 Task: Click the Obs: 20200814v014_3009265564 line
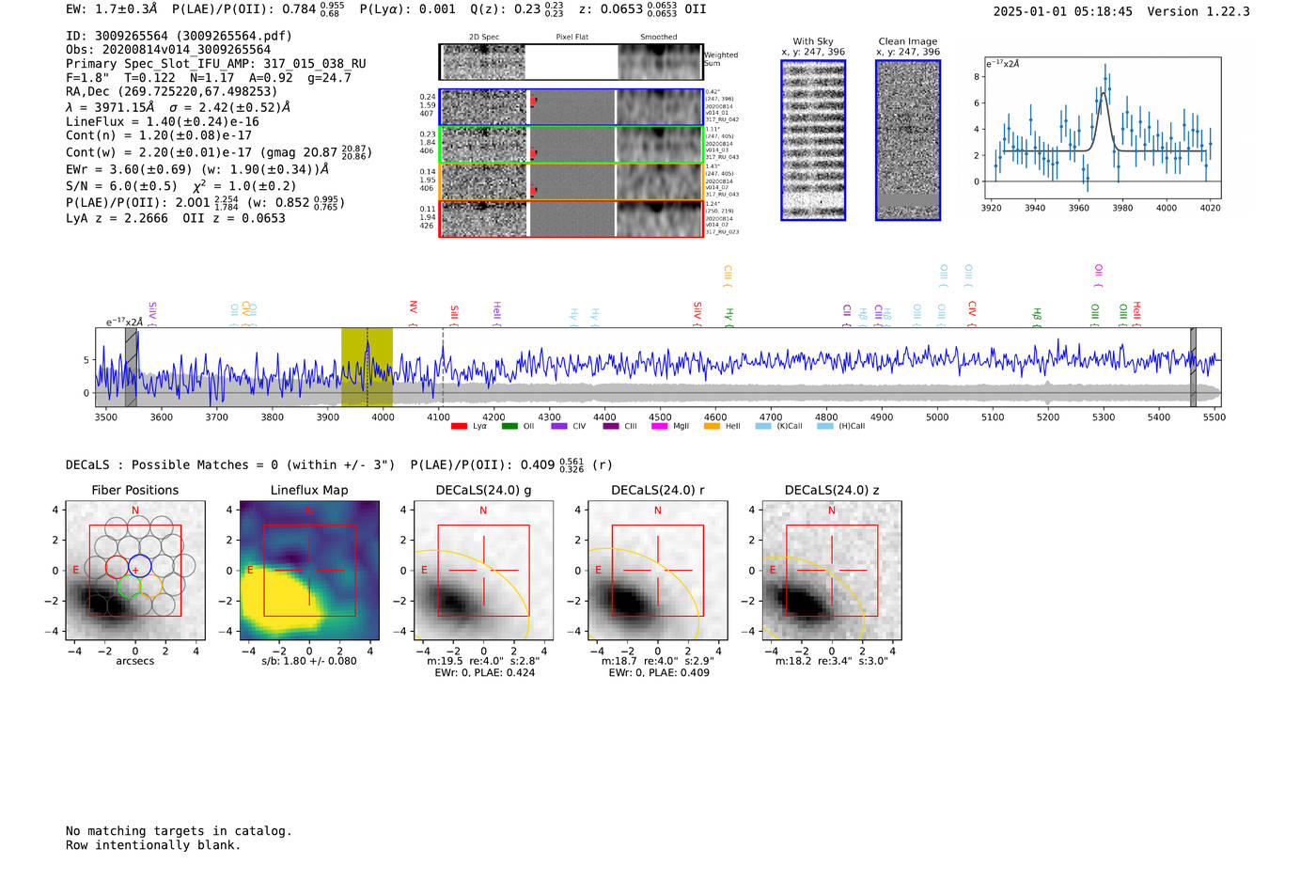[x=168, y=50]
